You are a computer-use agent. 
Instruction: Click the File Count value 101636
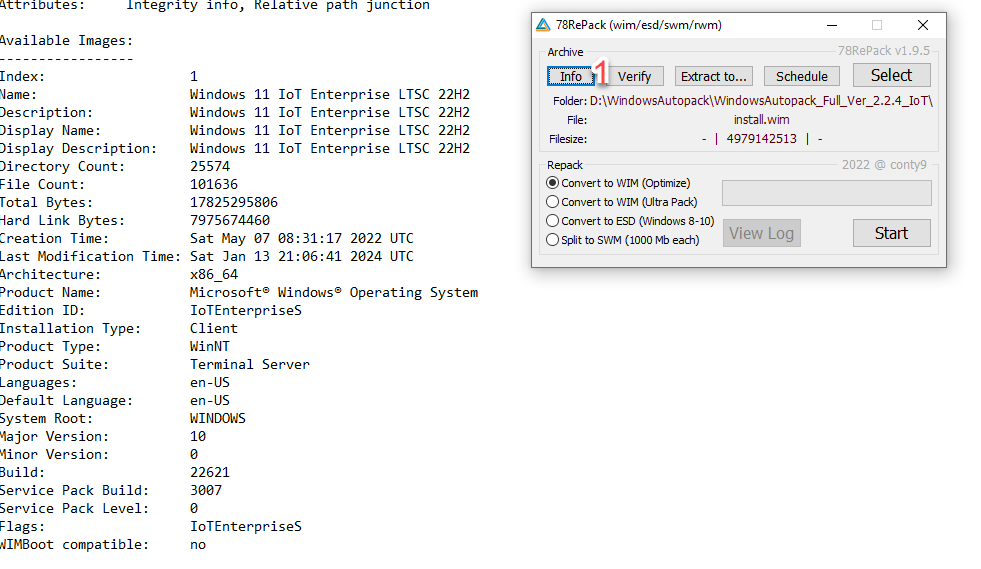click(214, 185)
